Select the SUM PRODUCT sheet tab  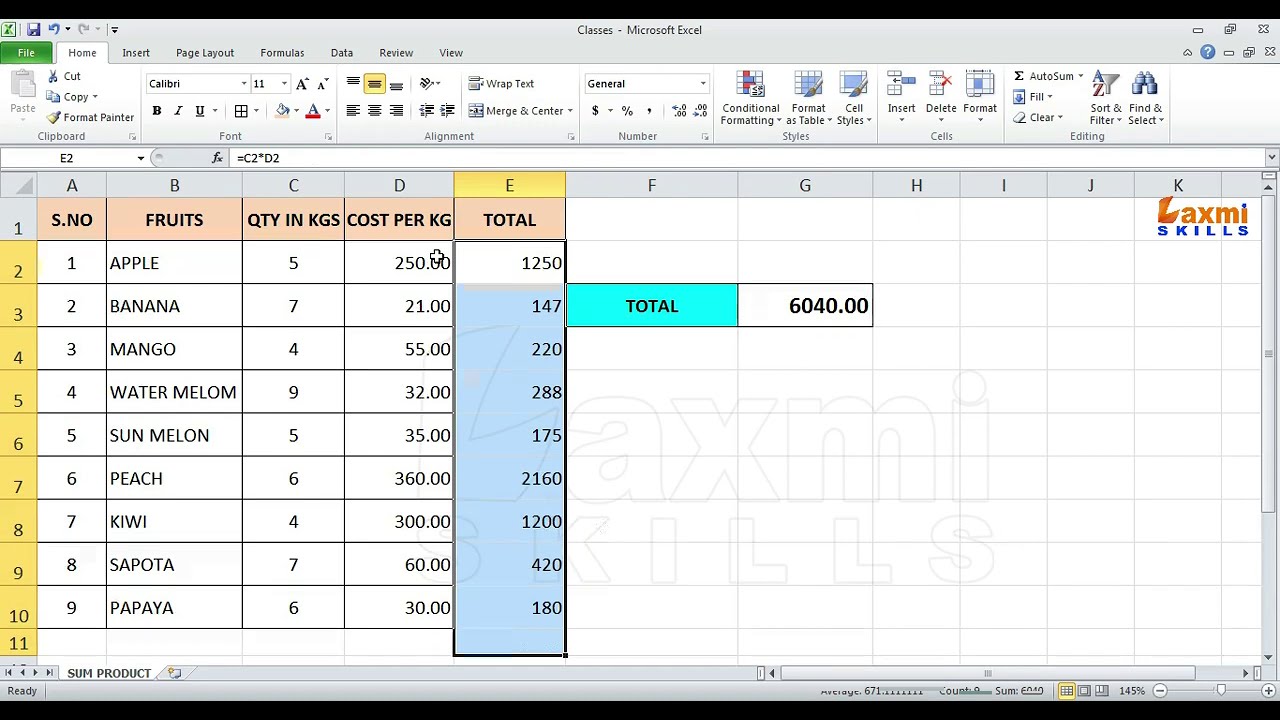pyautogui.click(x=109, y=673)
